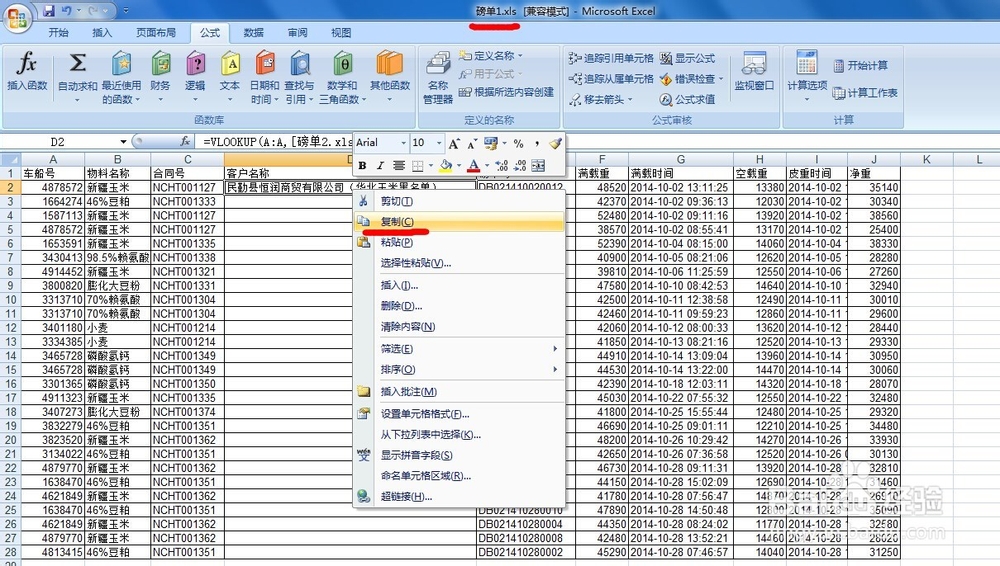
Task: Click 根据所选内容创建 button
Action: pyautogui.click(x=506, y=93)
